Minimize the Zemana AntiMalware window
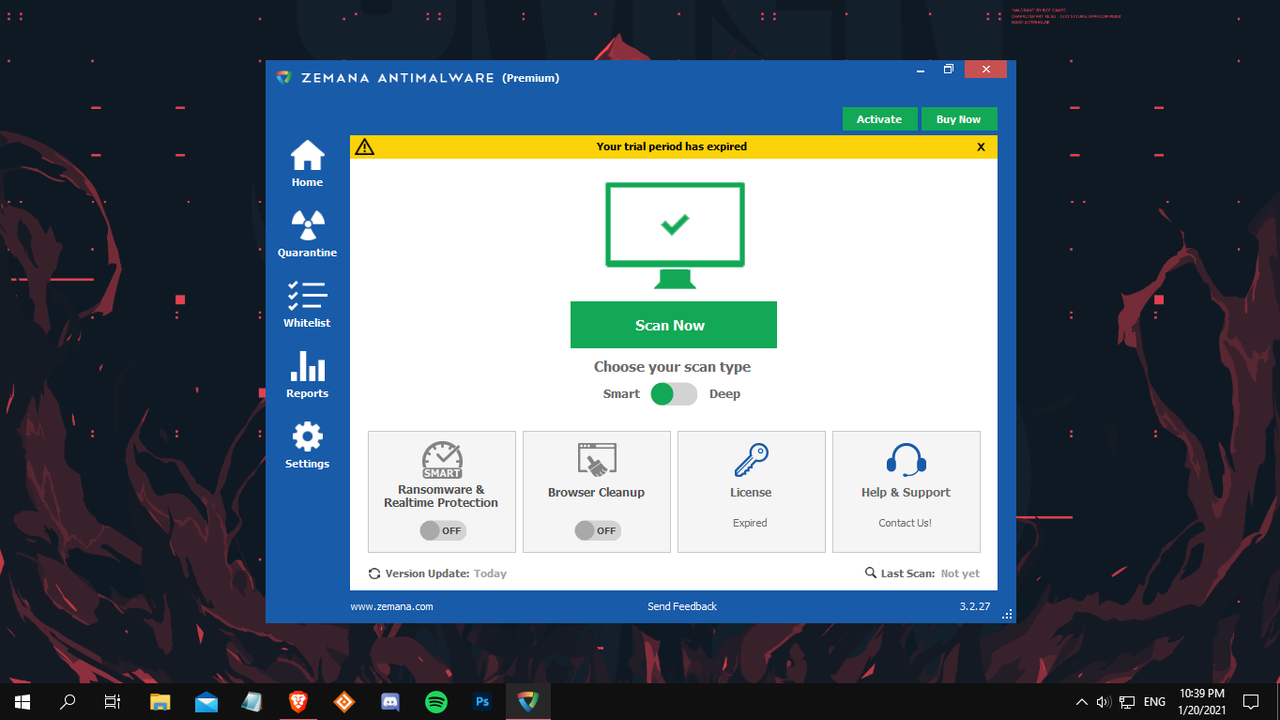The width and height of the screenshot is (1280, 720). [918, 70]
